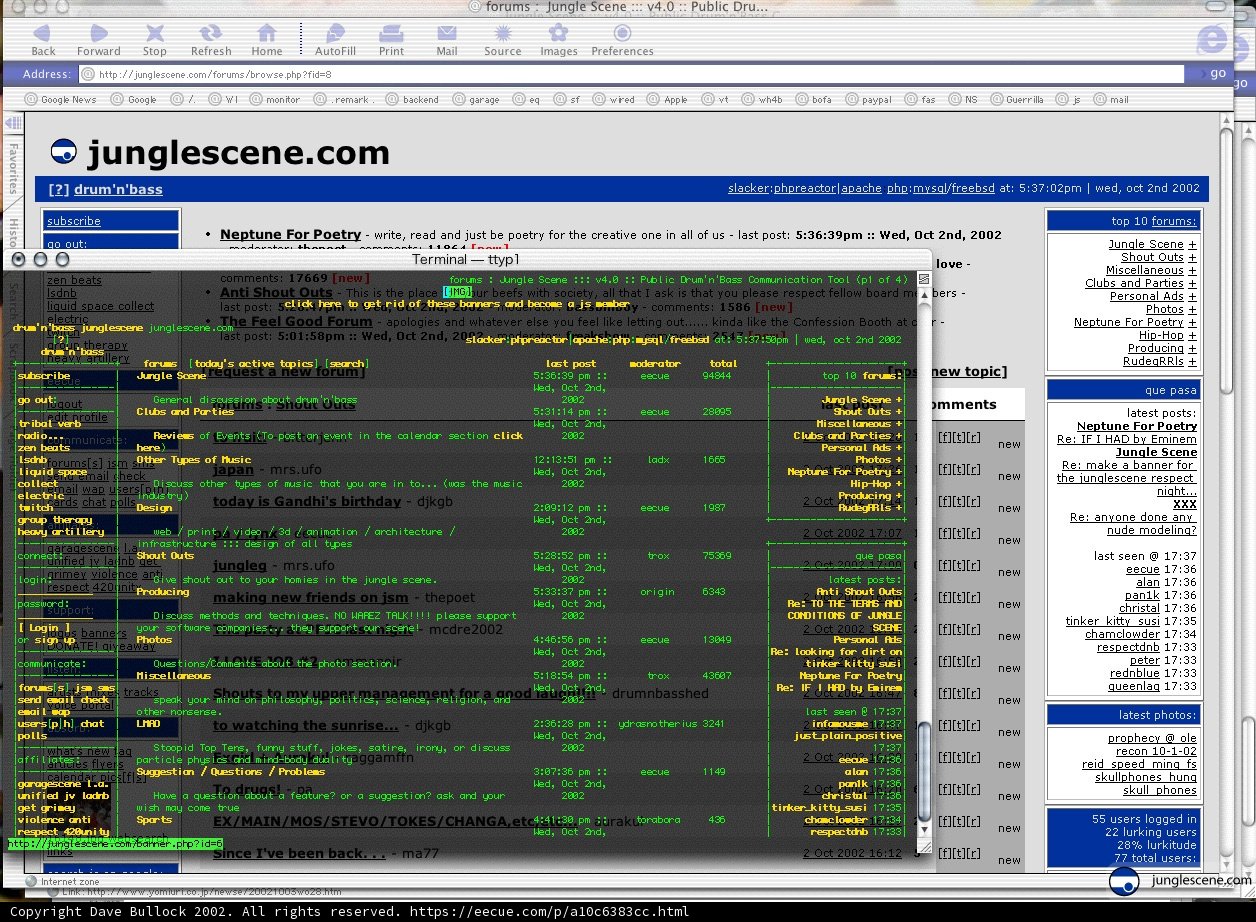
Task: Expand the Personal Ads plus sign
Action: click(1192, 296)
